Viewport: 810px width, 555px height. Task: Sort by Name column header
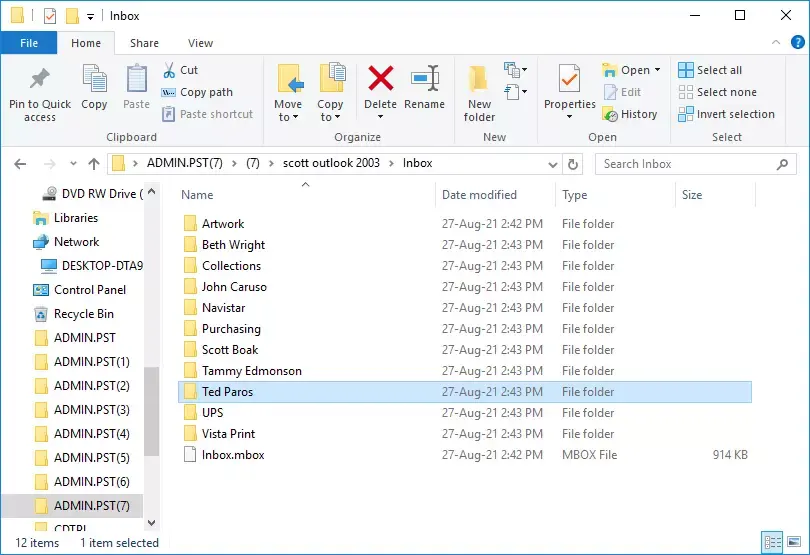click(305, 195)
